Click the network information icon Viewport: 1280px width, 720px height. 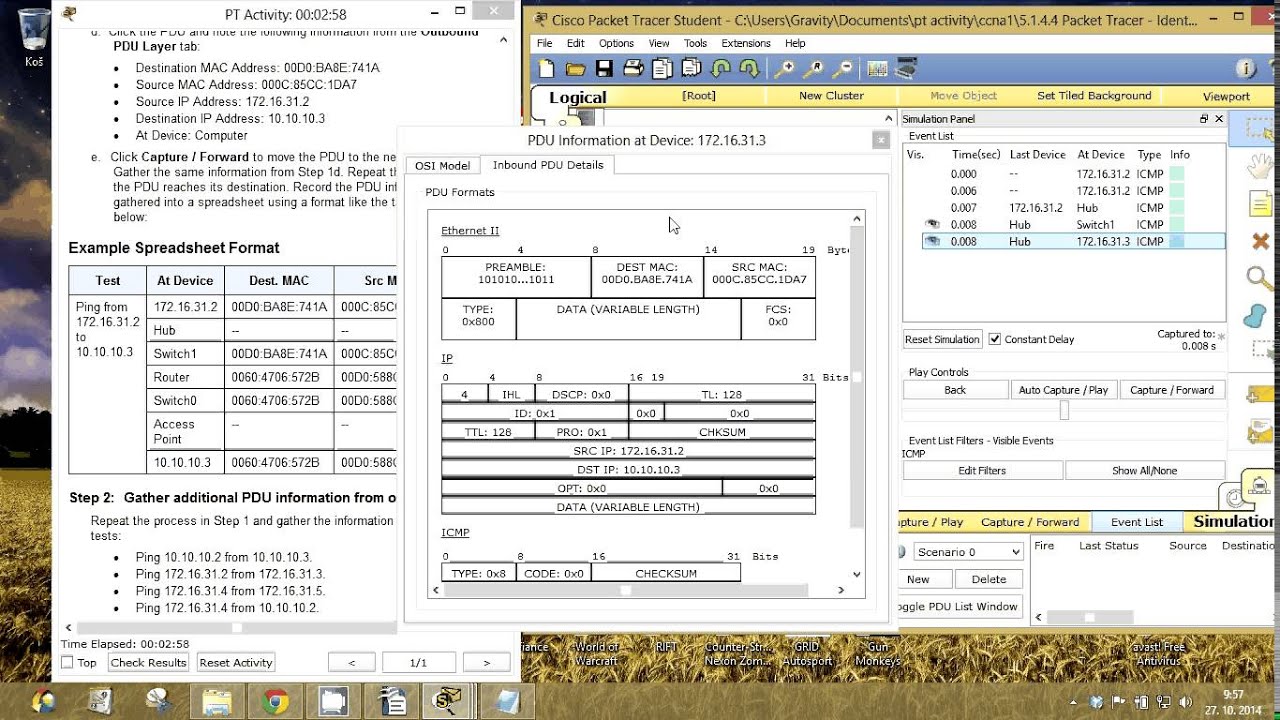1246,69
